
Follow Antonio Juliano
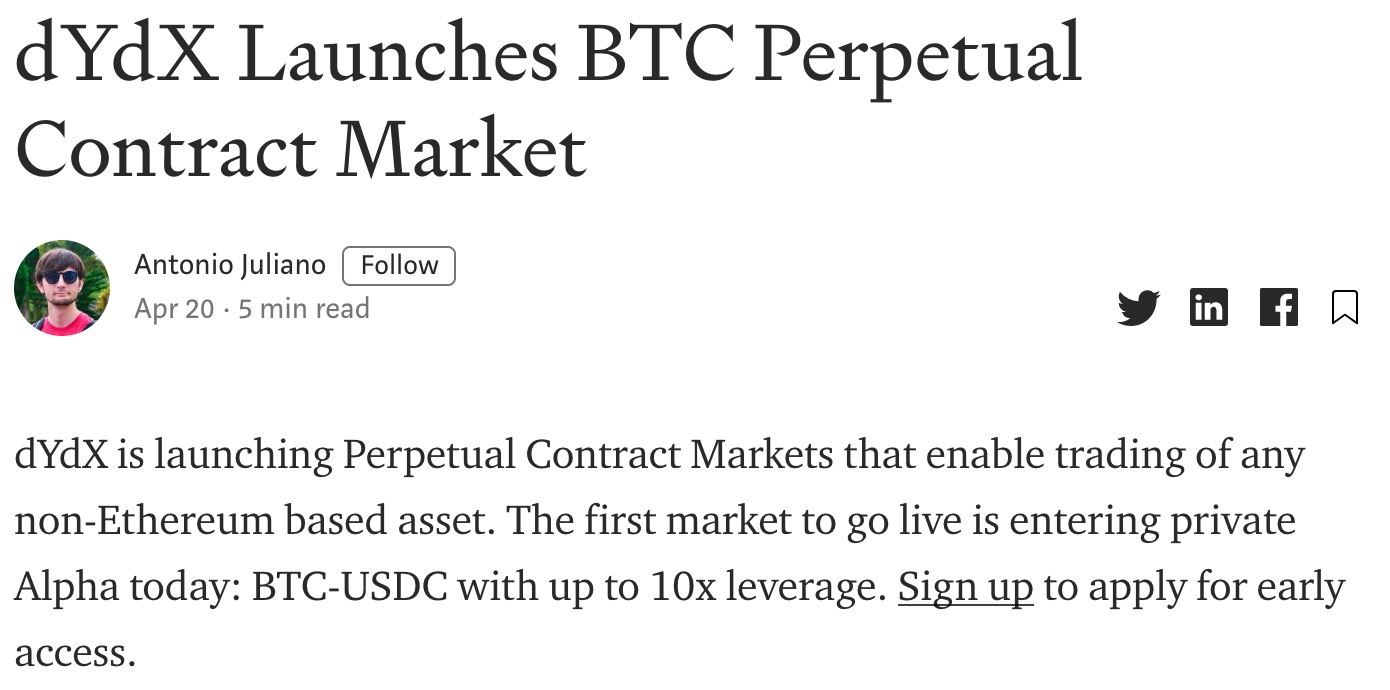[x=399, y=265]
